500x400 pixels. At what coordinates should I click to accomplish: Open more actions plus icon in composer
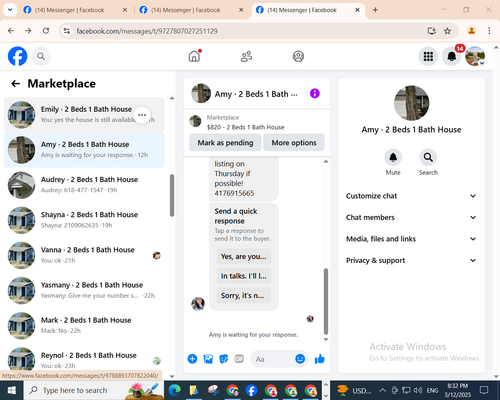(192, 359)
